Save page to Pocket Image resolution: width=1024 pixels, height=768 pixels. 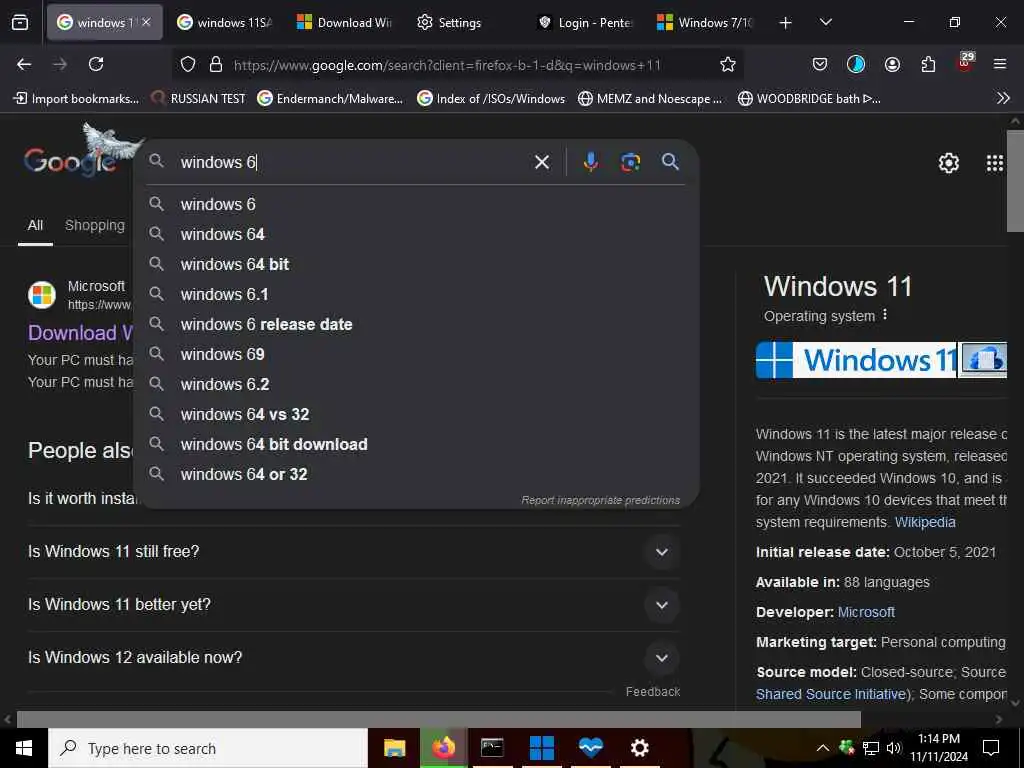coord(820,64)
